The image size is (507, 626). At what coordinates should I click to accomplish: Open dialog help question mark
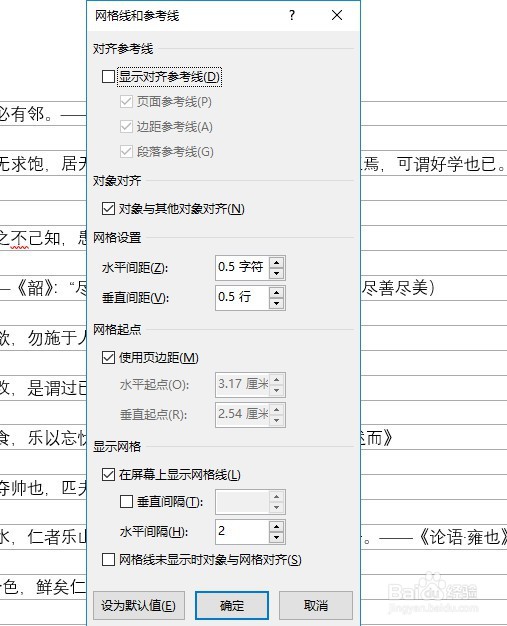[x=292, y=16]
